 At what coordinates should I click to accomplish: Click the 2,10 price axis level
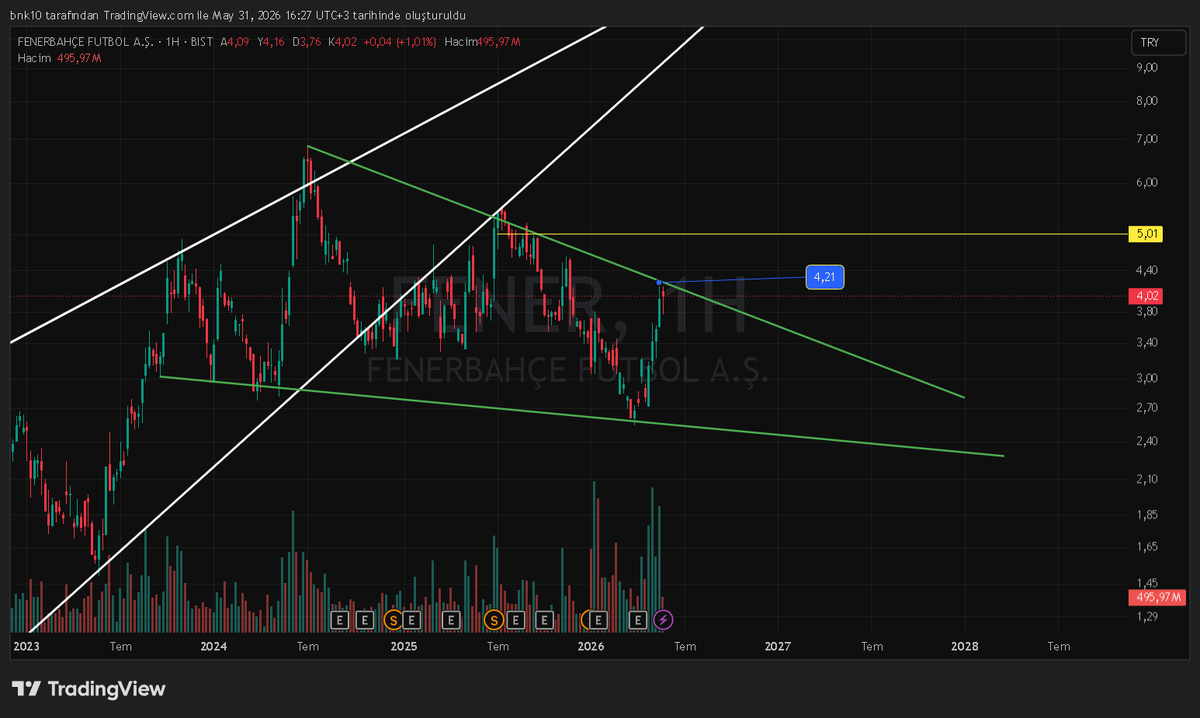[x=1146, y=478]
